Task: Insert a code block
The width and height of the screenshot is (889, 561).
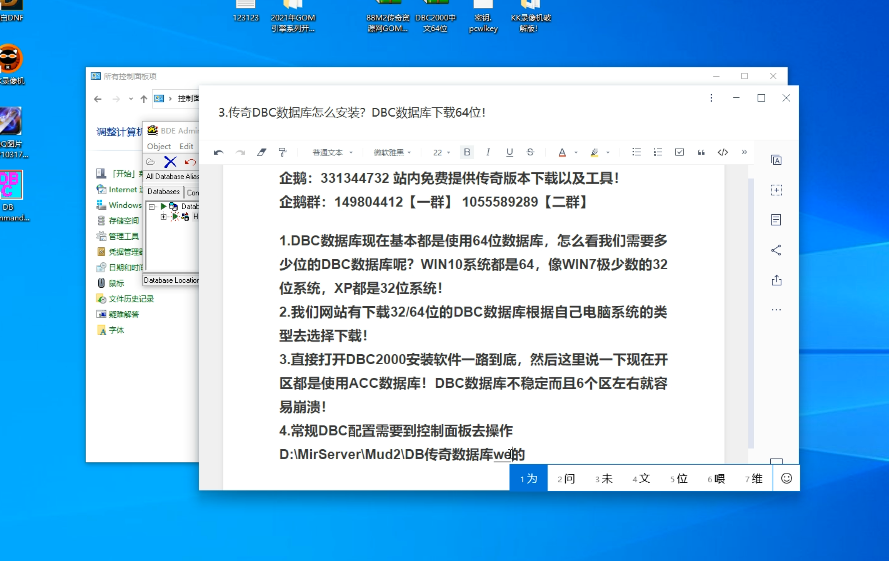Action: coord(722,152)
